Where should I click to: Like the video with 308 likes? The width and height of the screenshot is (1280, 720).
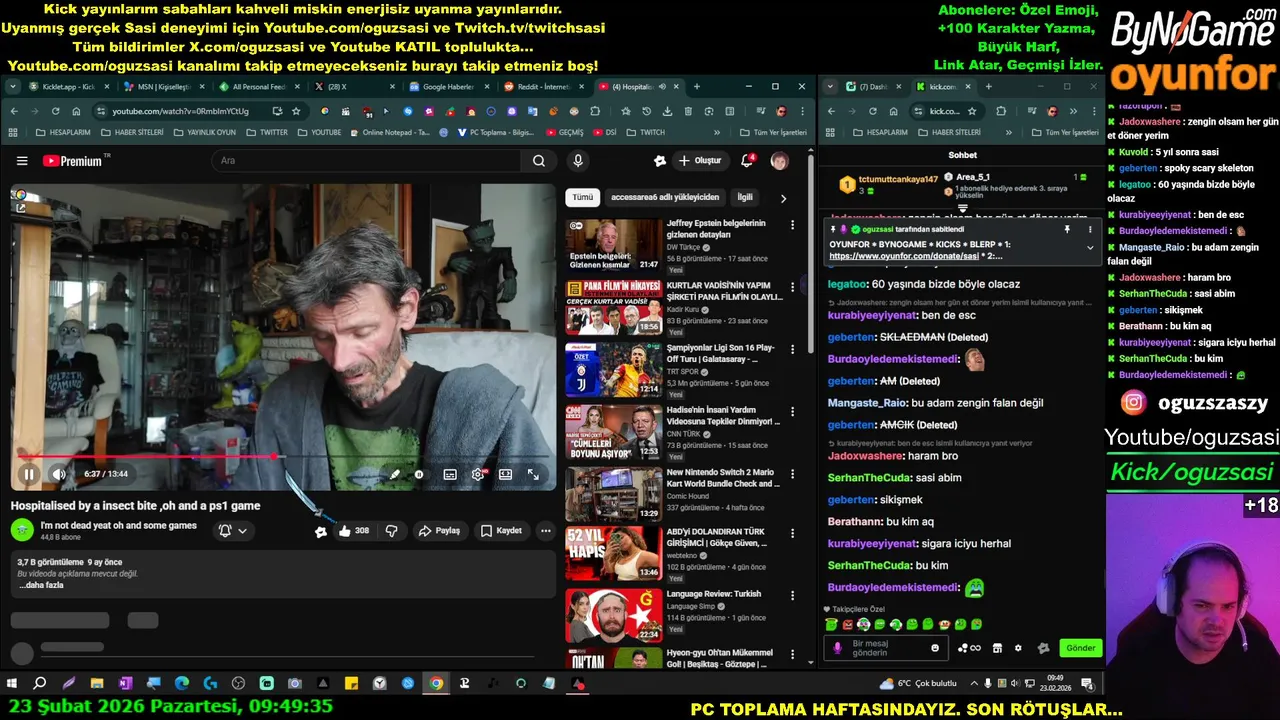click(354, 531)
